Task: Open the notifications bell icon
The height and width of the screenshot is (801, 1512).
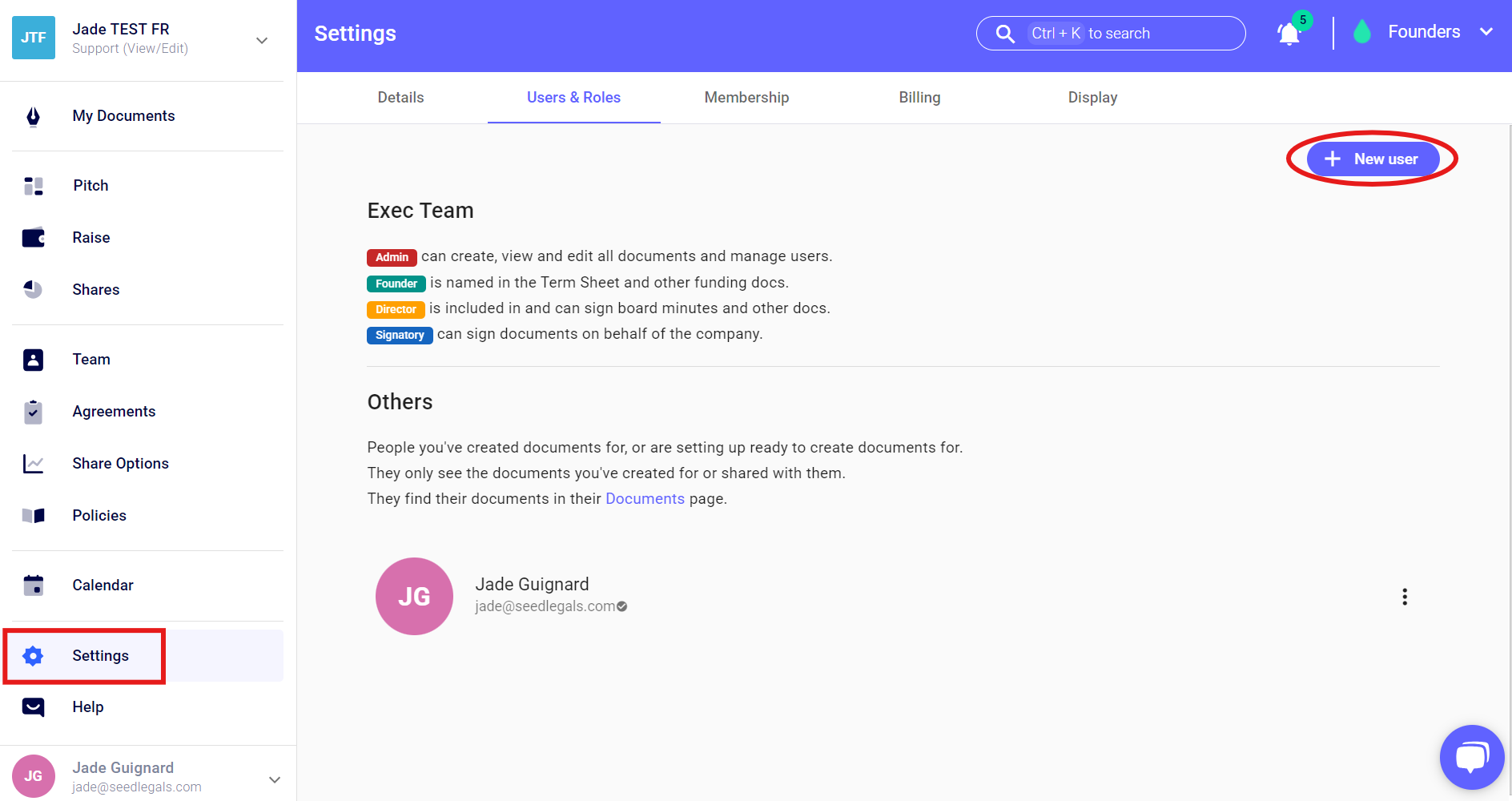Action: coord(1289,34)
